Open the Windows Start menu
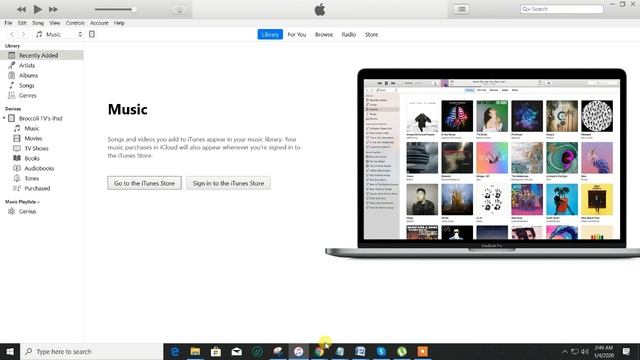640x360 pixels. click(10, 351)
